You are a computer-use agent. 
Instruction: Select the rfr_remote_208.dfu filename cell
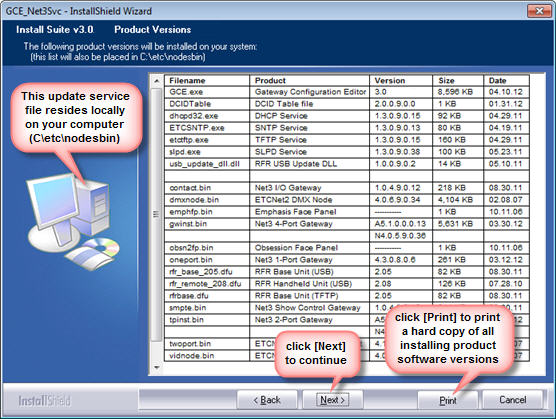coord(207,284)
